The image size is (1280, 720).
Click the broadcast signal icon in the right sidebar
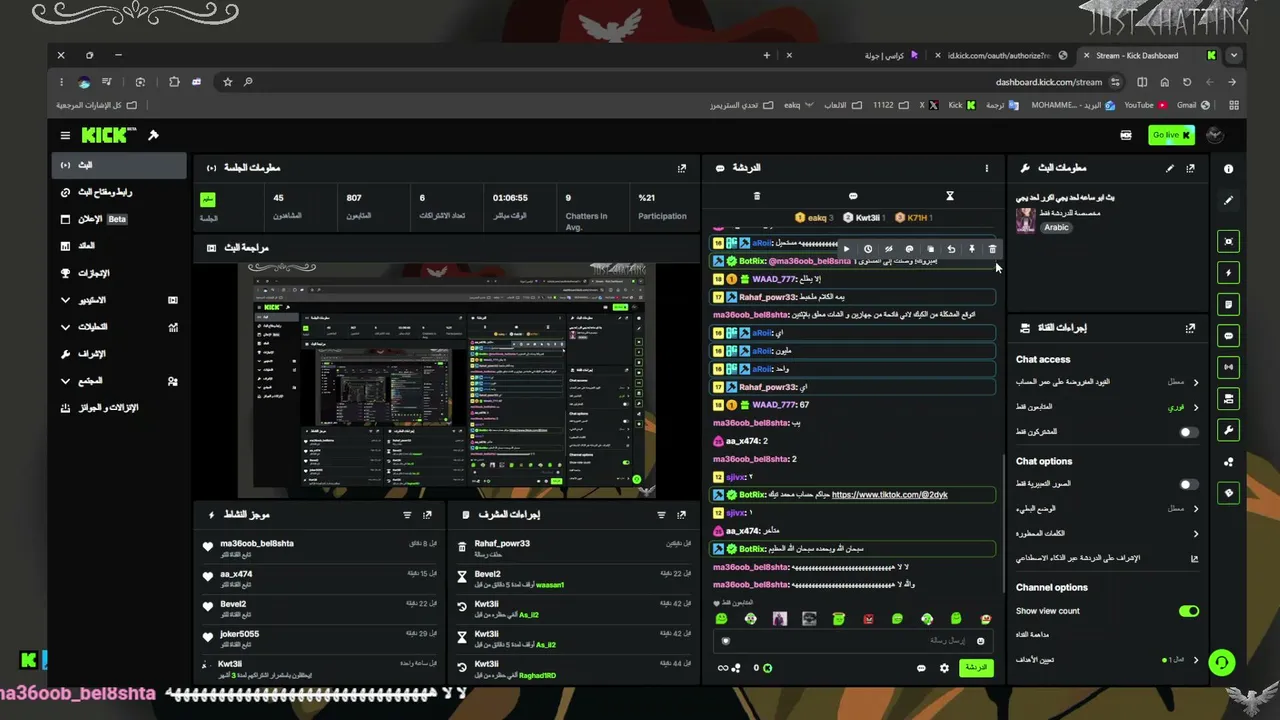[x=1229, y=367]
